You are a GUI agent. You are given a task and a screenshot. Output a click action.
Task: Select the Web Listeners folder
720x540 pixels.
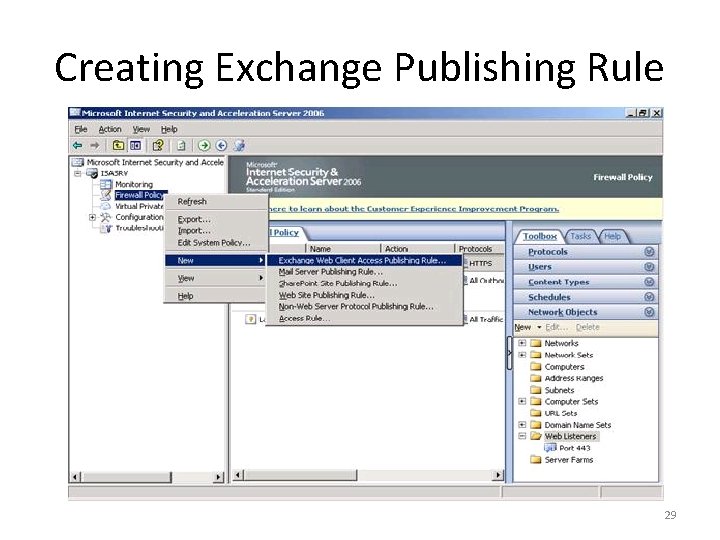[570, 436]
